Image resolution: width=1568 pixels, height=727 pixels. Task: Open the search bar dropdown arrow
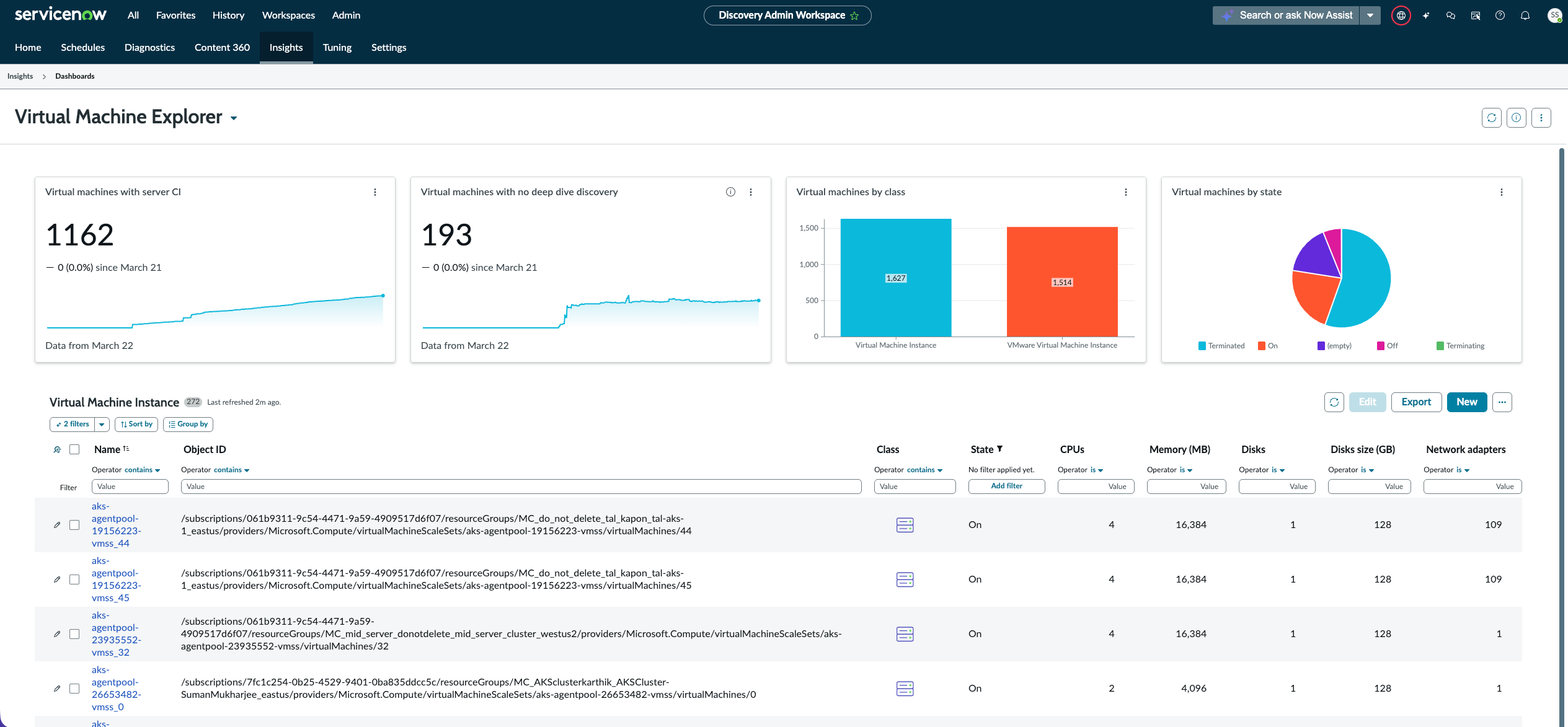1370,15
